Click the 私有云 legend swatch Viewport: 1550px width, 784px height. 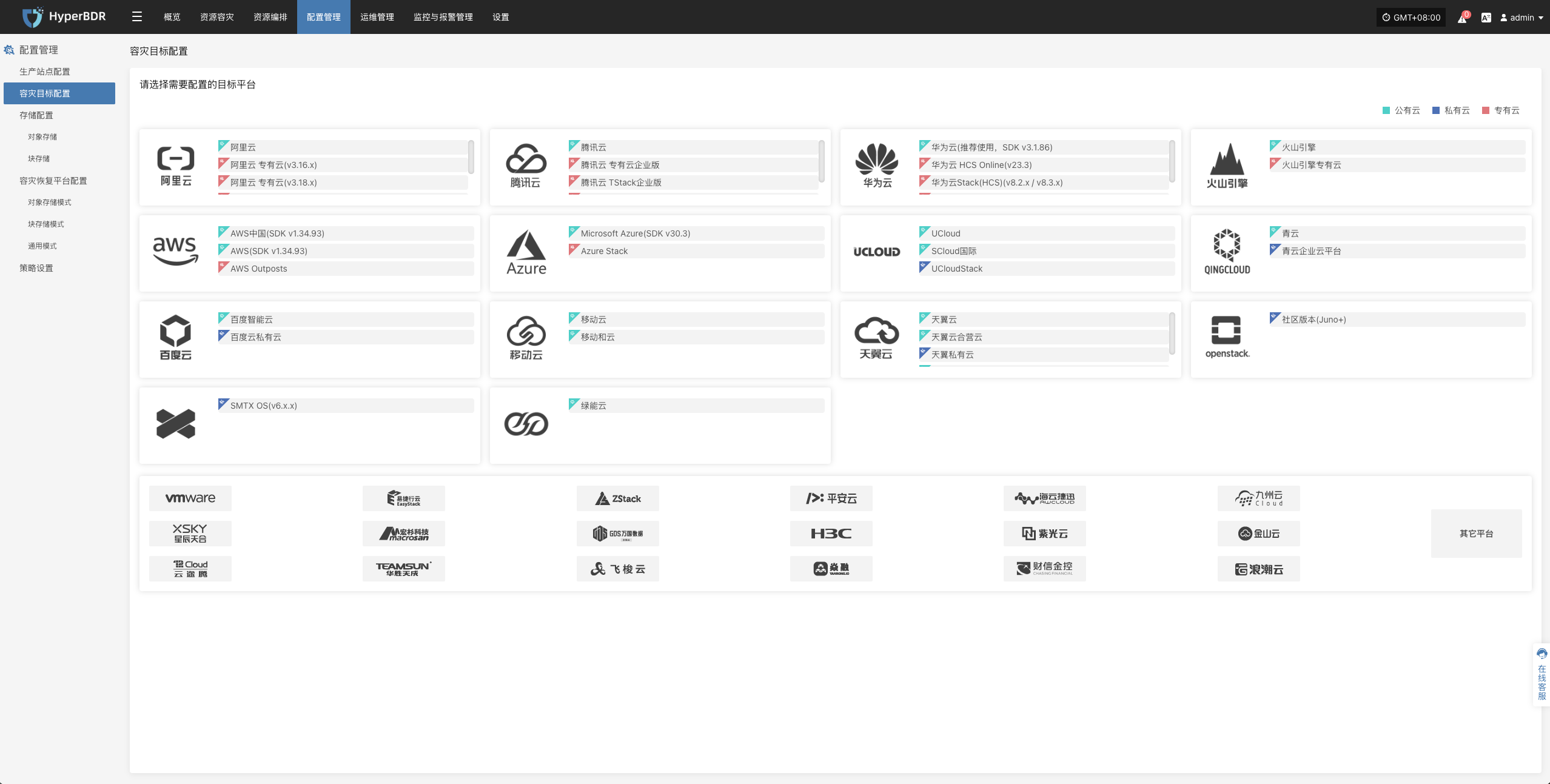click(1435, 110)
